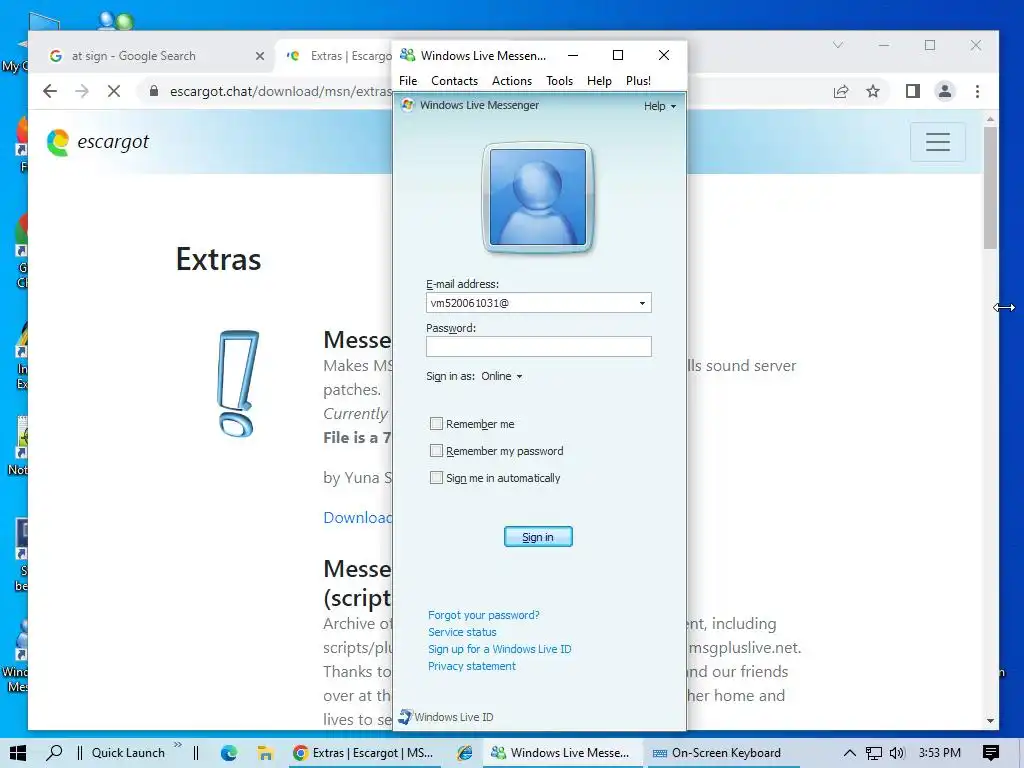Show hidden system tray icons
1024x768 pixels.
point(849,753)
